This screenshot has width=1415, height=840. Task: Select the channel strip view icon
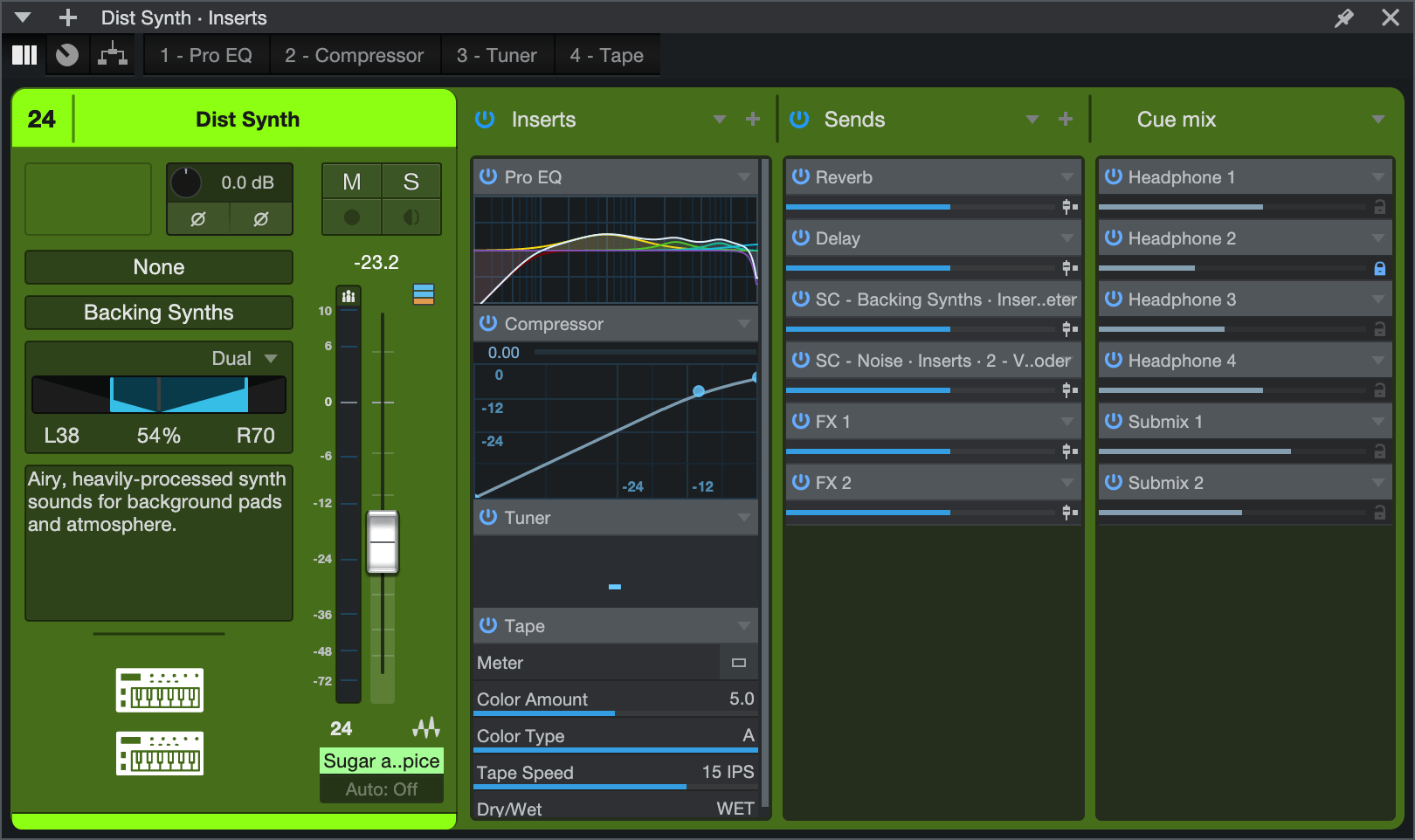click(x=24, y=54)
